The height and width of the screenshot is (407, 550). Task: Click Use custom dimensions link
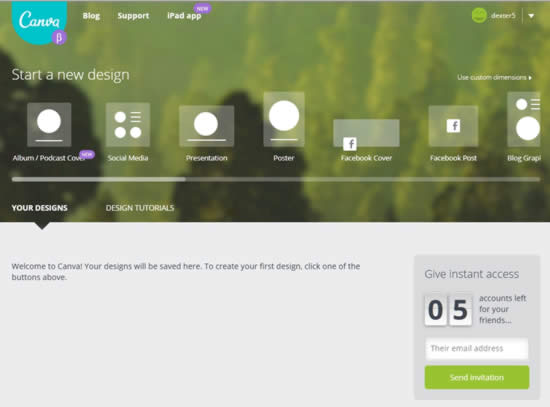point(494,77)
